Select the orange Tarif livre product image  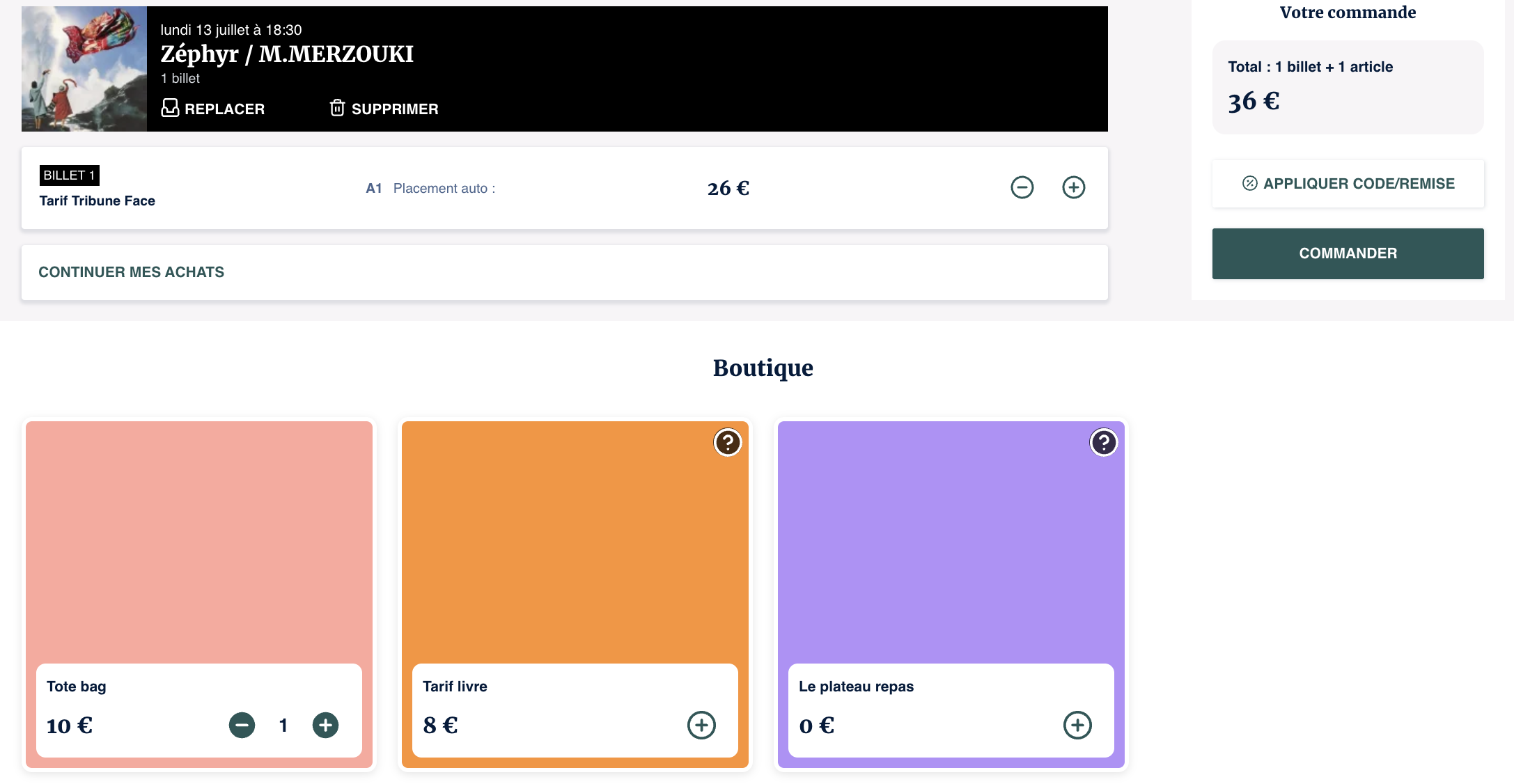click(x=575, y=542)
